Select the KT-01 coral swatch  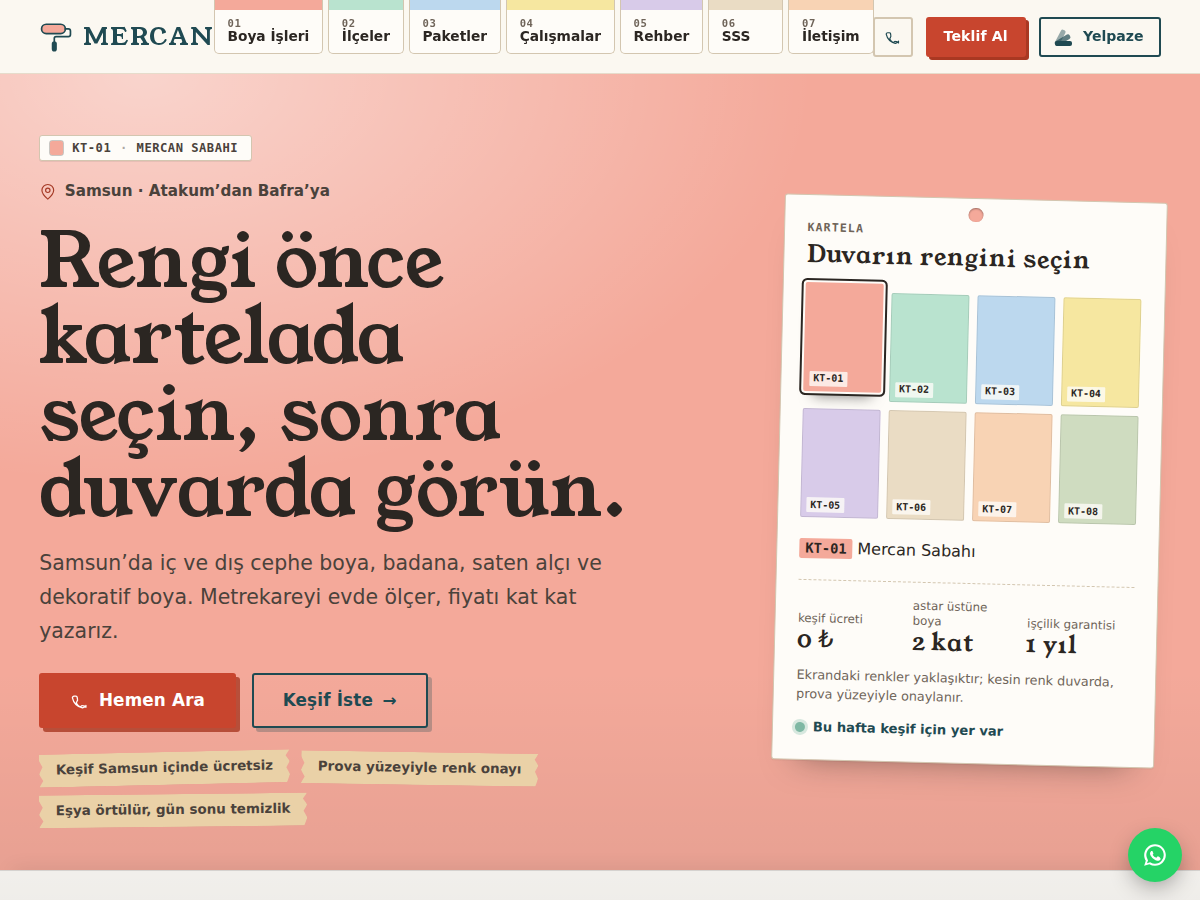844,337
